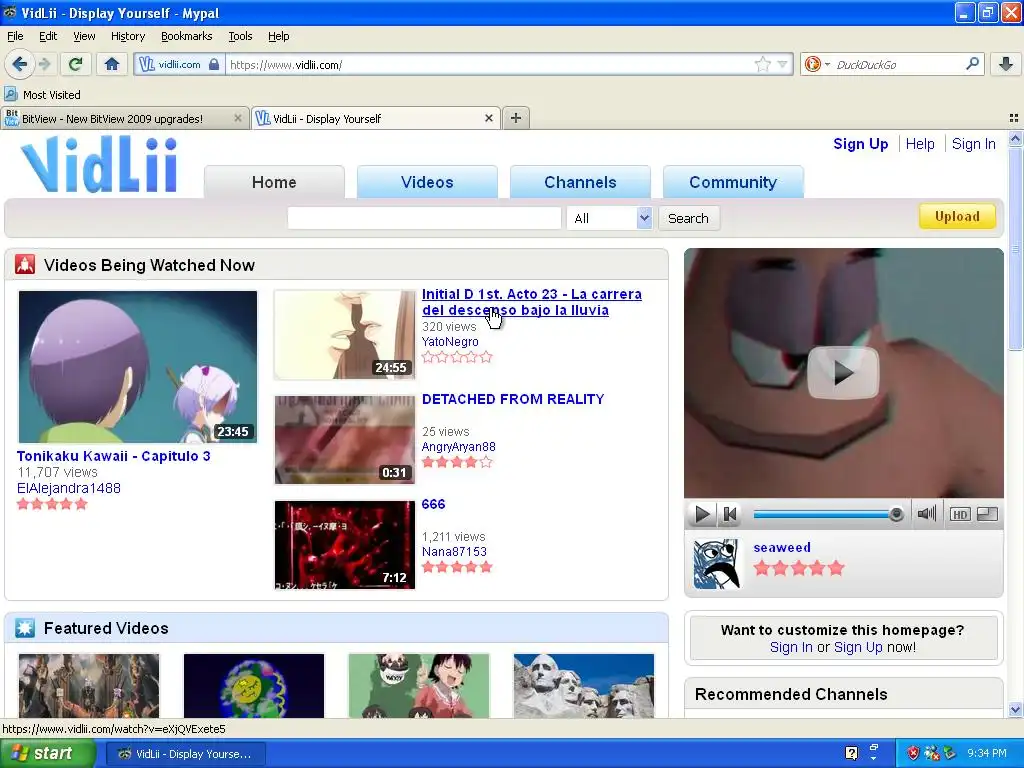Close the VidLii tab
Image resolution: width=1024 pixels, height=768 pixels.
(488, 118)
